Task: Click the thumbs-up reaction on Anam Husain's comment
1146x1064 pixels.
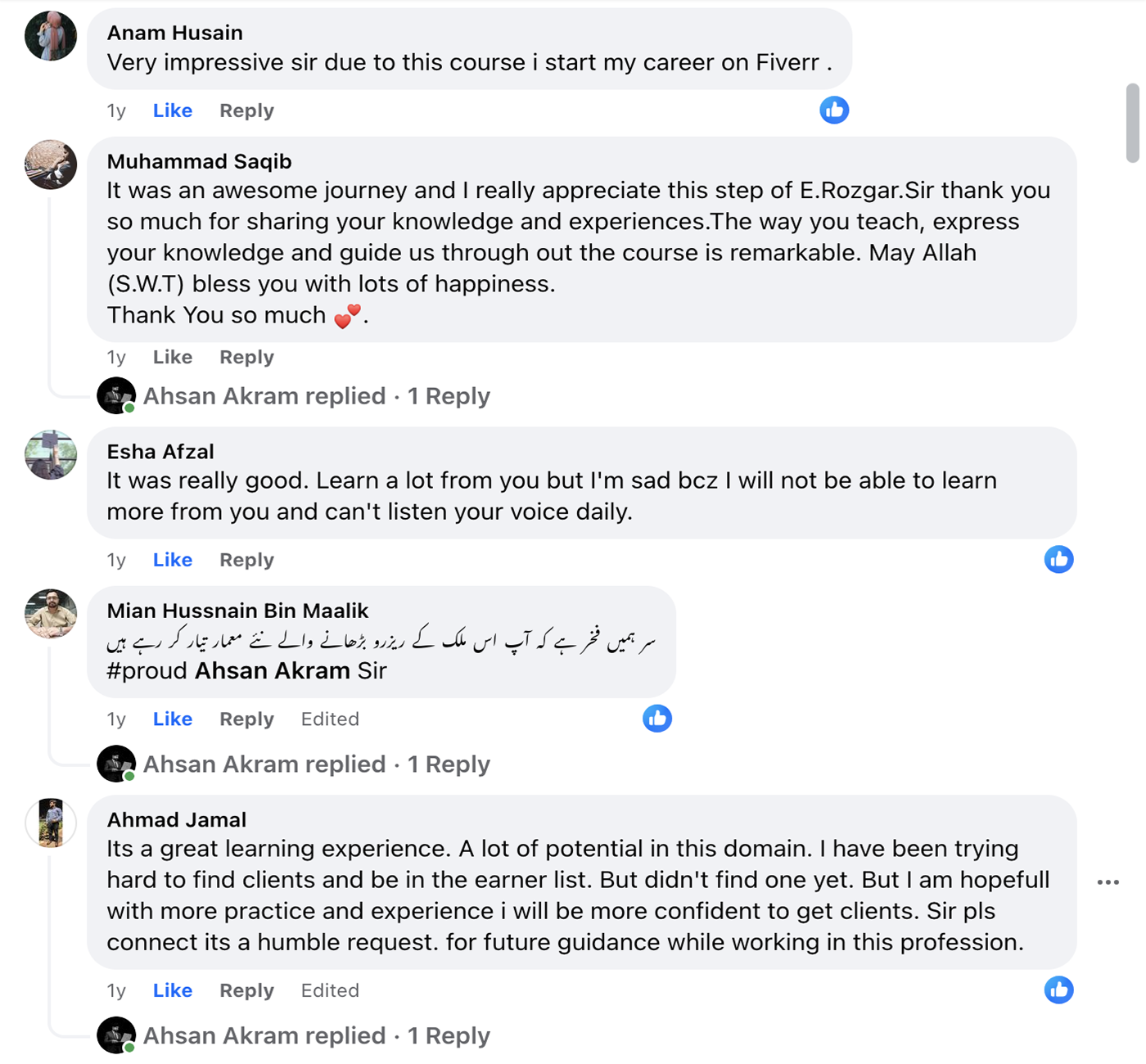Action: 834,110
